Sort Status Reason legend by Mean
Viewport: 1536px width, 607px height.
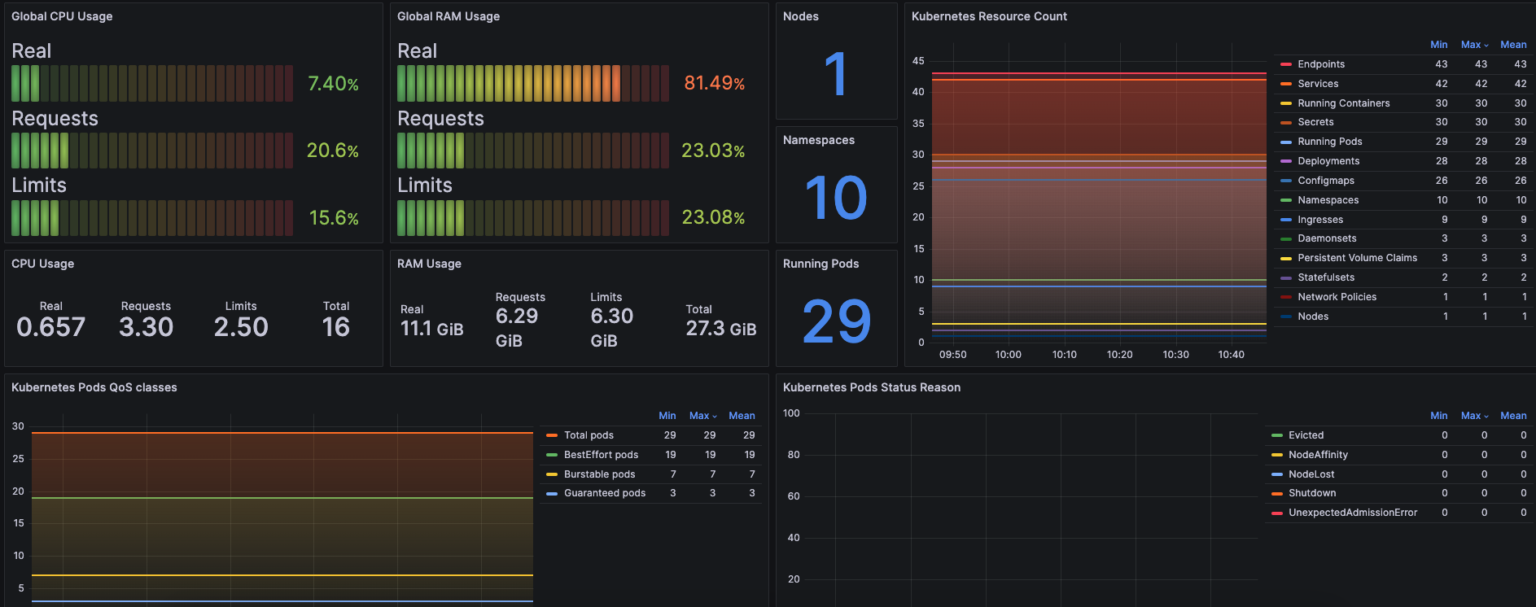[x=1513, y=416]
